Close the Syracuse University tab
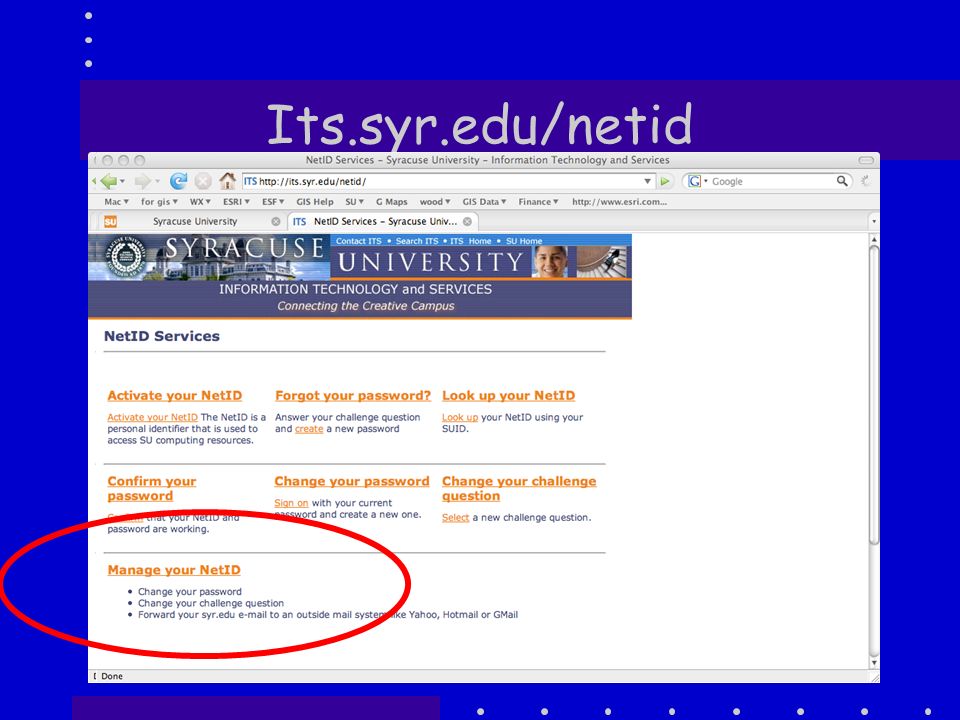Screen dimensions: 960x720 [x=276, y=221]
